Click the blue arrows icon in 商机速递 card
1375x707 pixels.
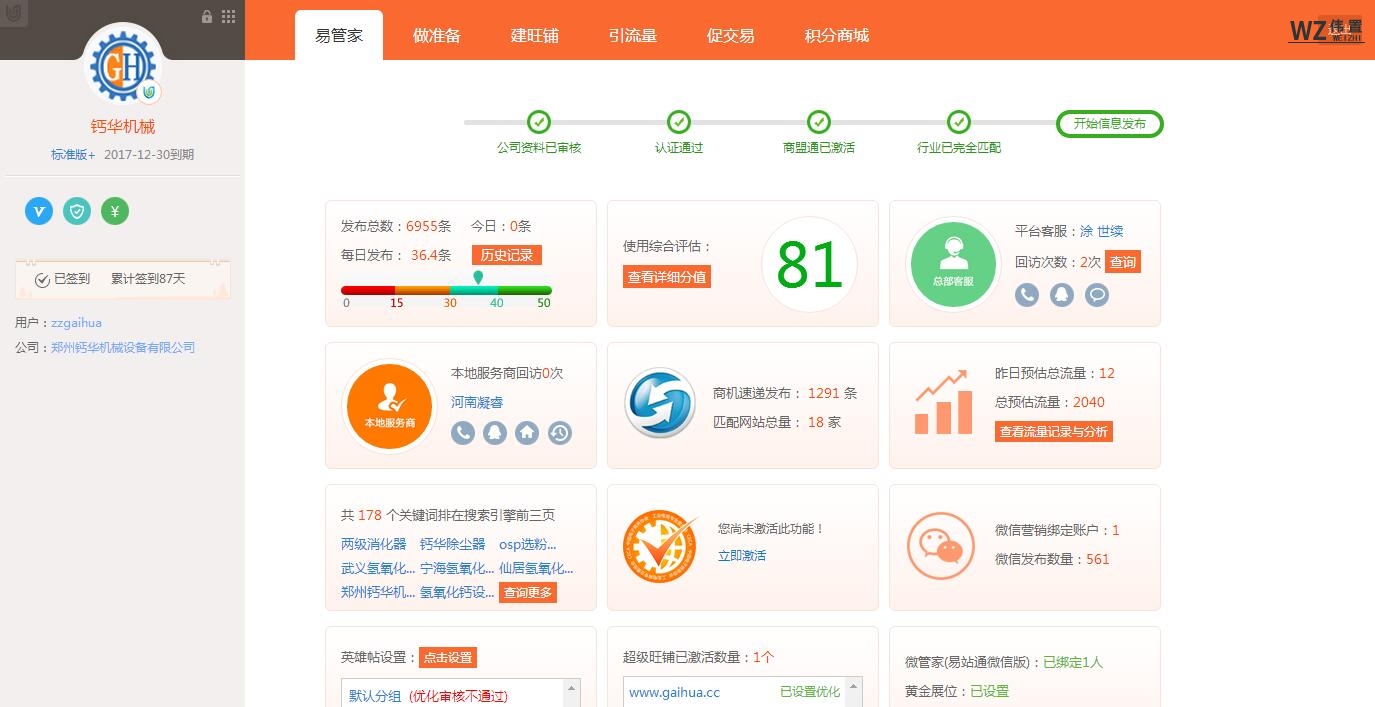tap(659, 404)
